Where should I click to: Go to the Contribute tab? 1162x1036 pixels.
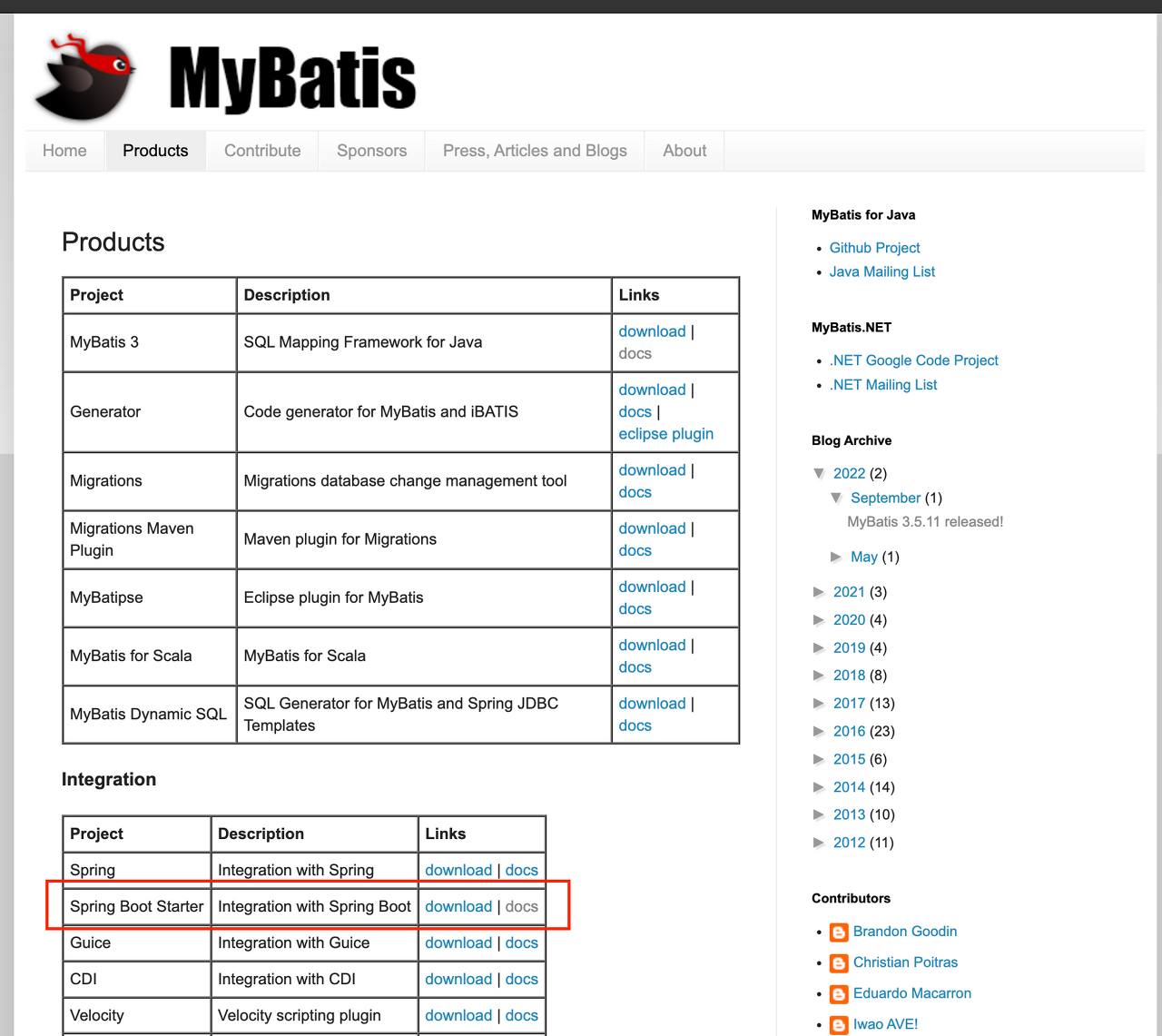(x=262, y=151)
